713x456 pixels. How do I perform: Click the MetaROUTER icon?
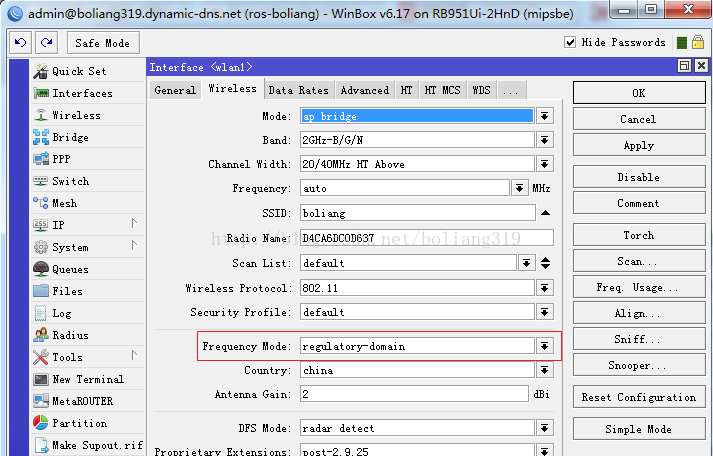(x=40, y=401)
